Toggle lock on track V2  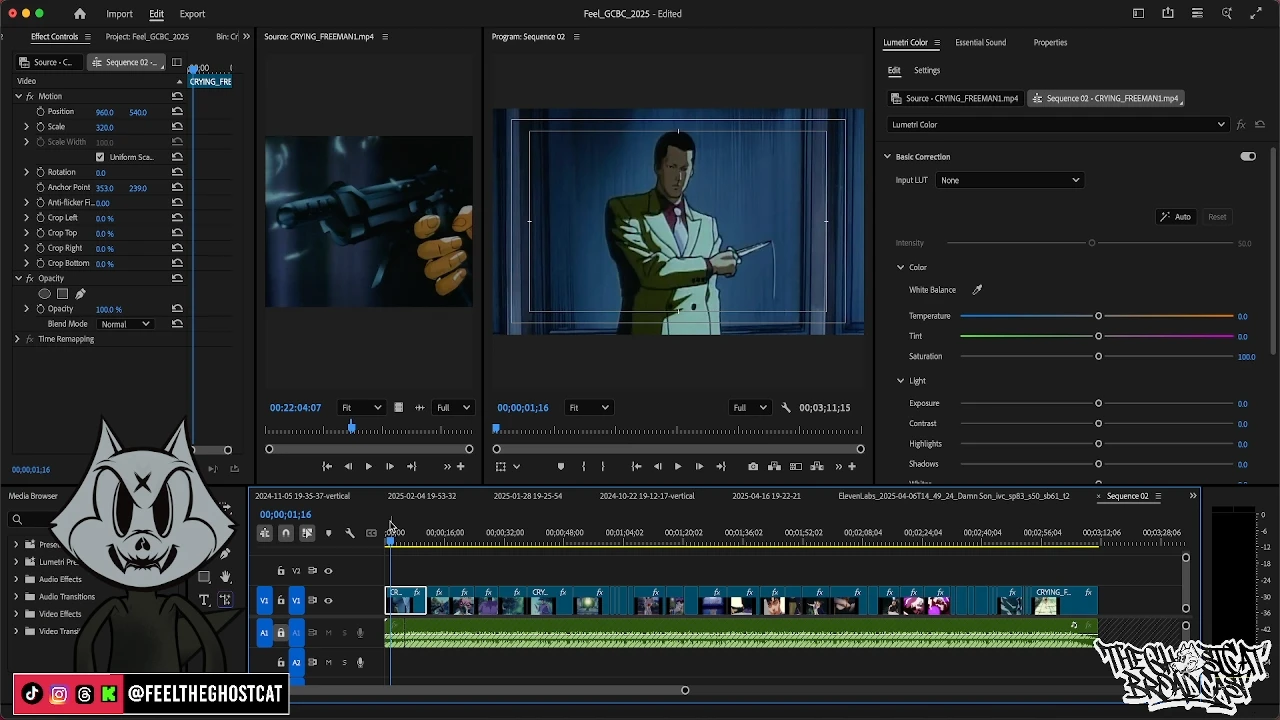(x=281, y=571)
